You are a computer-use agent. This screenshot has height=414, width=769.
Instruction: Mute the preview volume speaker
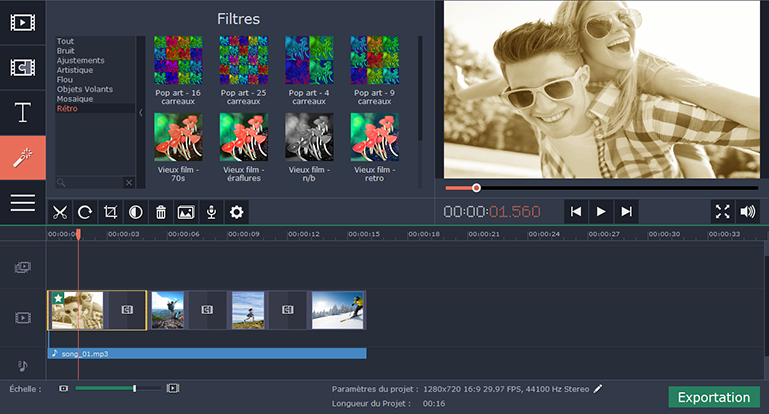click(x=748, y=211)
